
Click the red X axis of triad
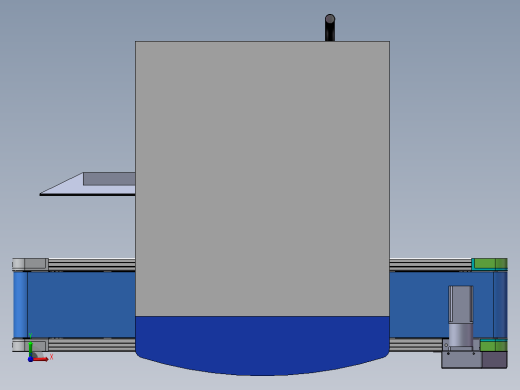(41, 359)
